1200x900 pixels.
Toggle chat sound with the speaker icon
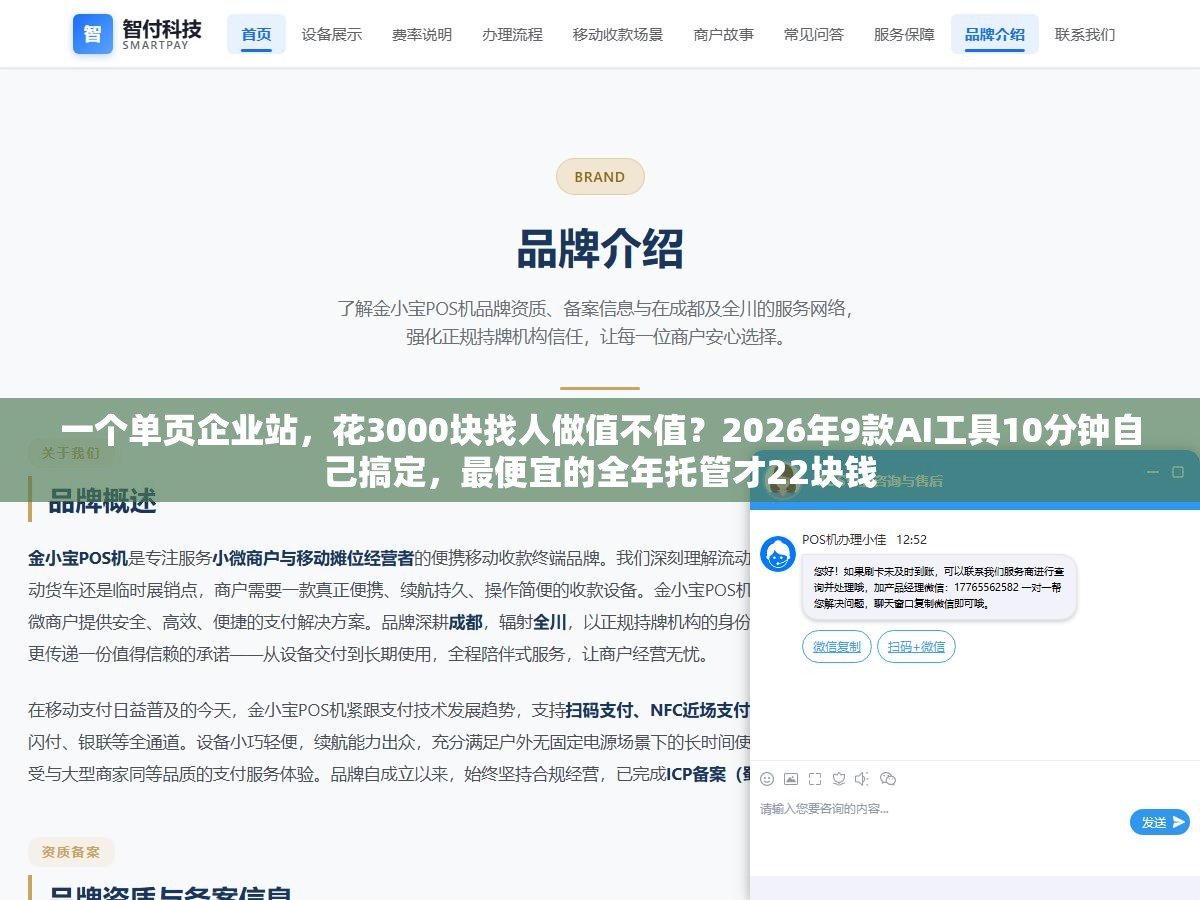[x=863, y=779]
